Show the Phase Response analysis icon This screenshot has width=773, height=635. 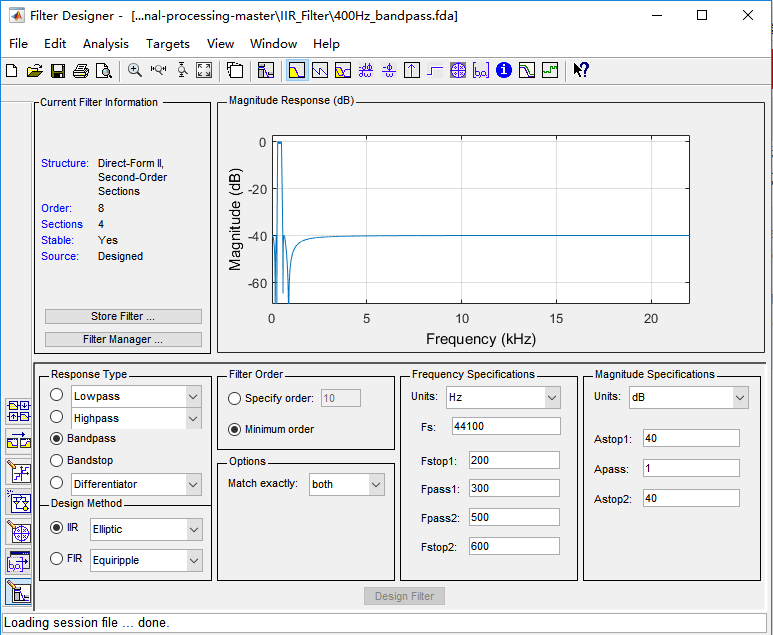[x=320, y=71]
